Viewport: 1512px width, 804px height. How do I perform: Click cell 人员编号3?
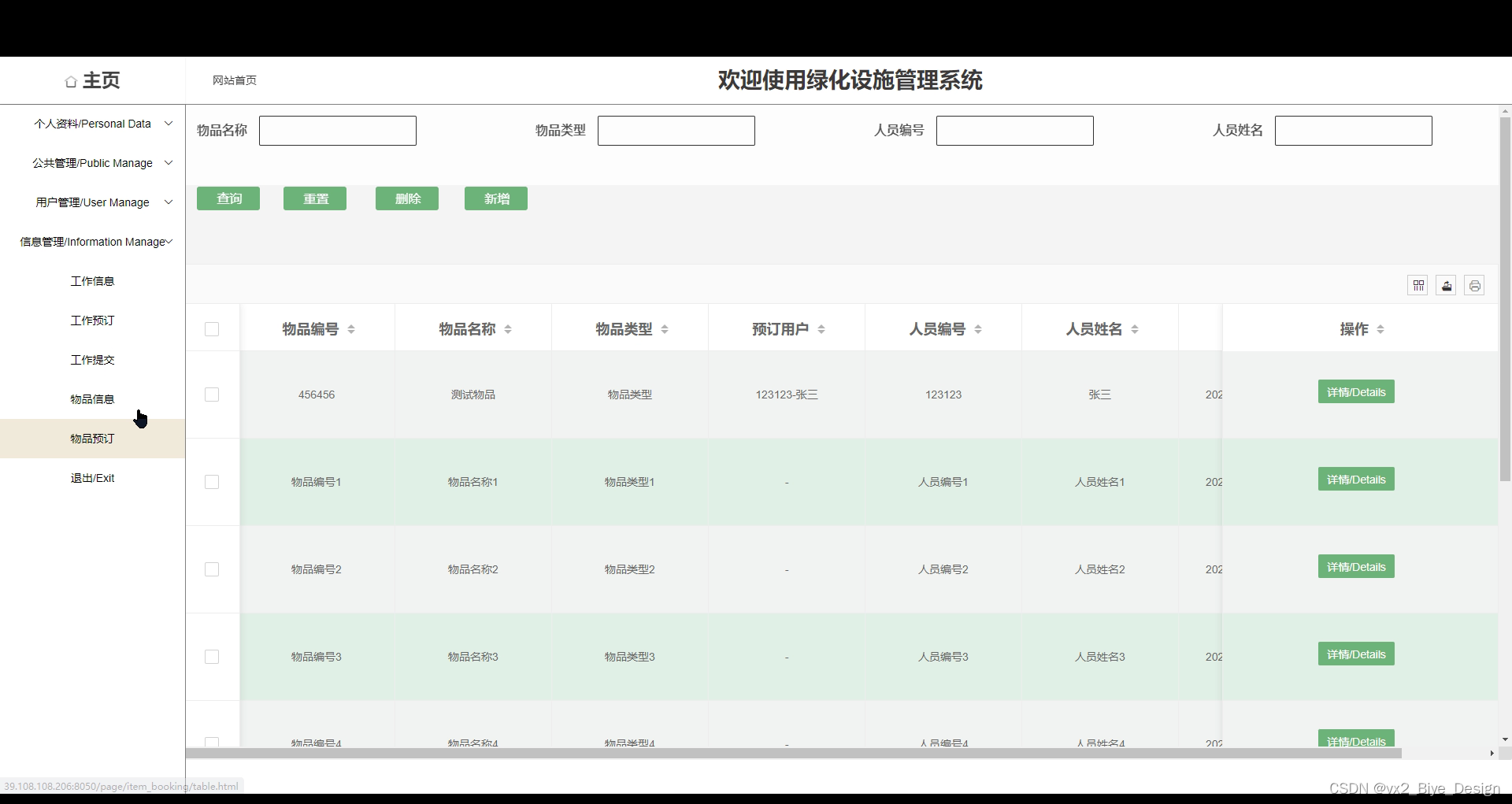(943, 657)
